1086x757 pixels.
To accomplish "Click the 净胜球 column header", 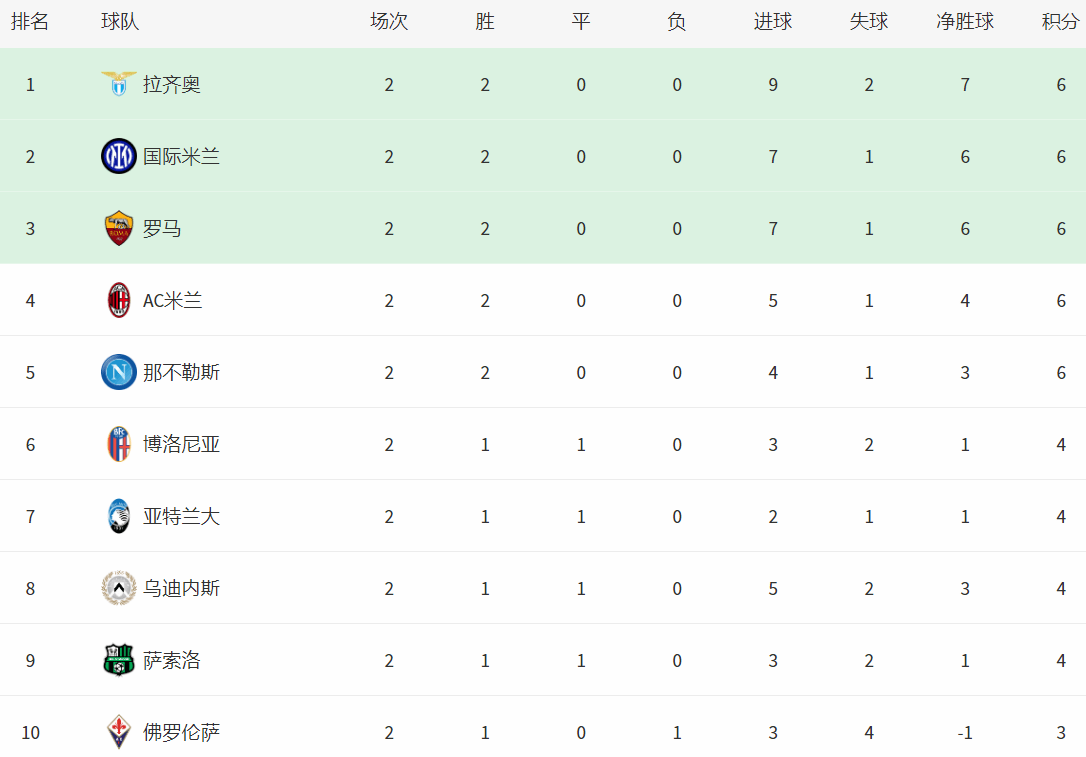I will click(x=965, y=21).
